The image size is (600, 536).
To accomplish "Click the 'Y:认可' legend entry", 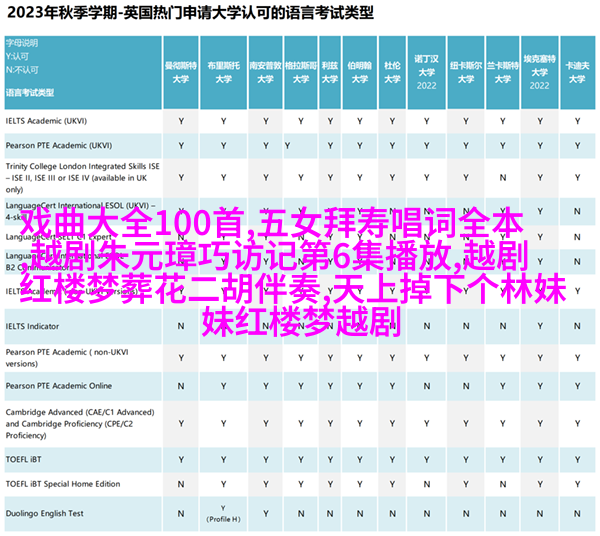I will click(x=17, y=57).
